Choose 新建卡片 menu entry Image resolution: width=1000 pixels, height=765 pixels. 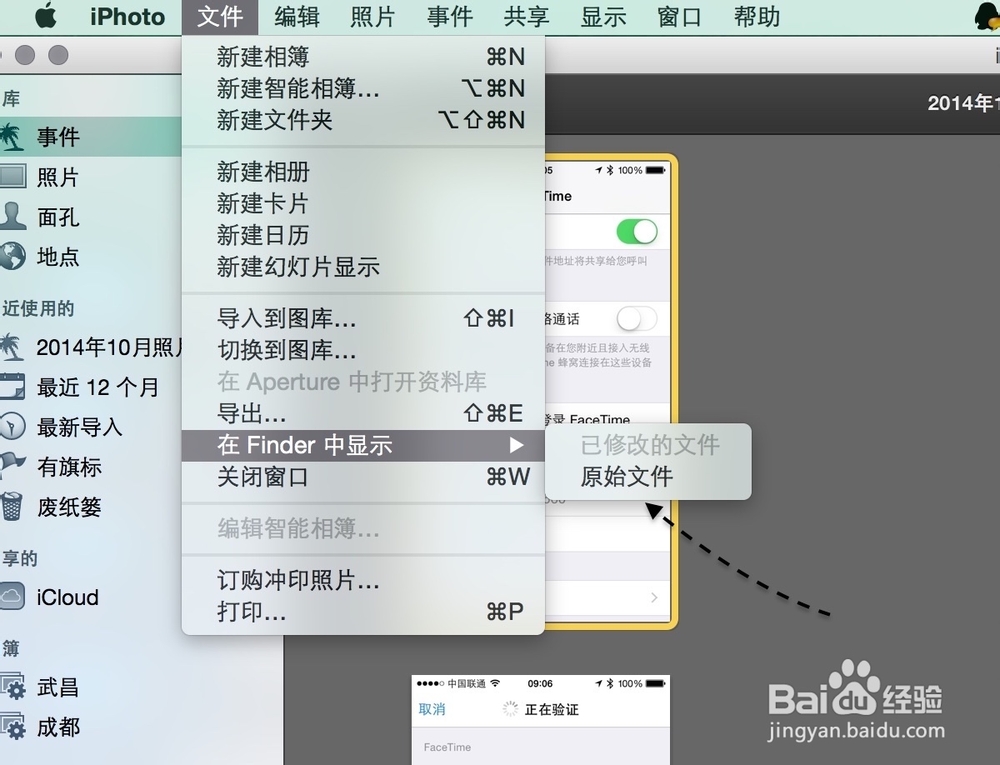tap(363, 203)
